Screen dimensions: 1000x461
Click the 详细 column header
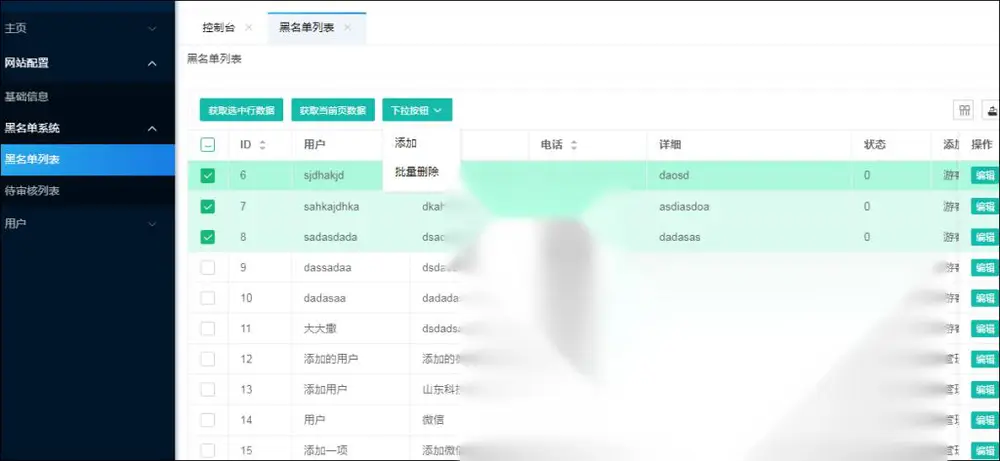(x=670, y=145)
